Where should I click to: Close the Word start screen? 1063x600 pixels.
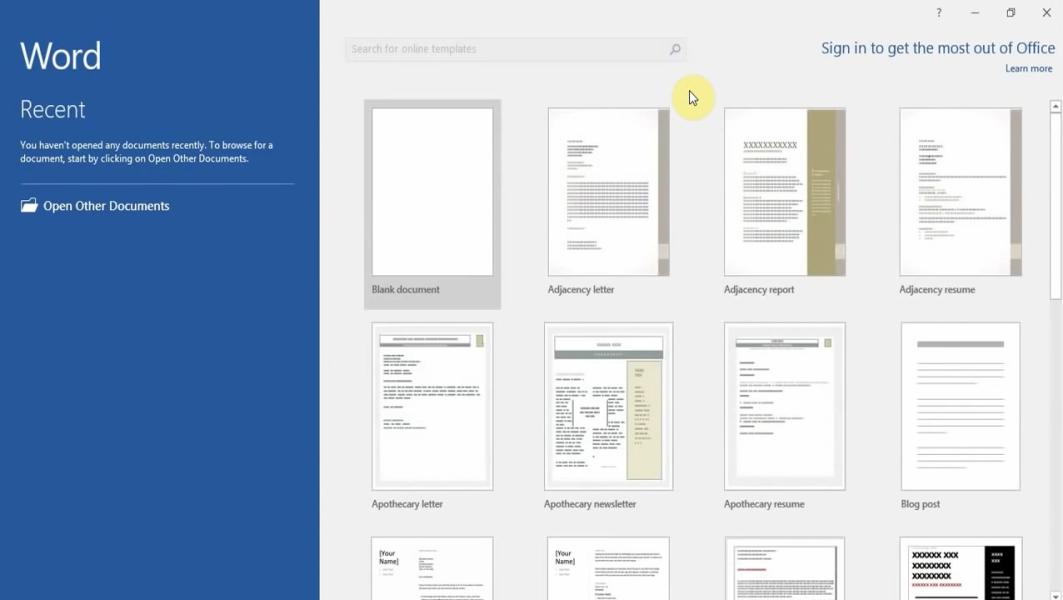point(1047,12)
